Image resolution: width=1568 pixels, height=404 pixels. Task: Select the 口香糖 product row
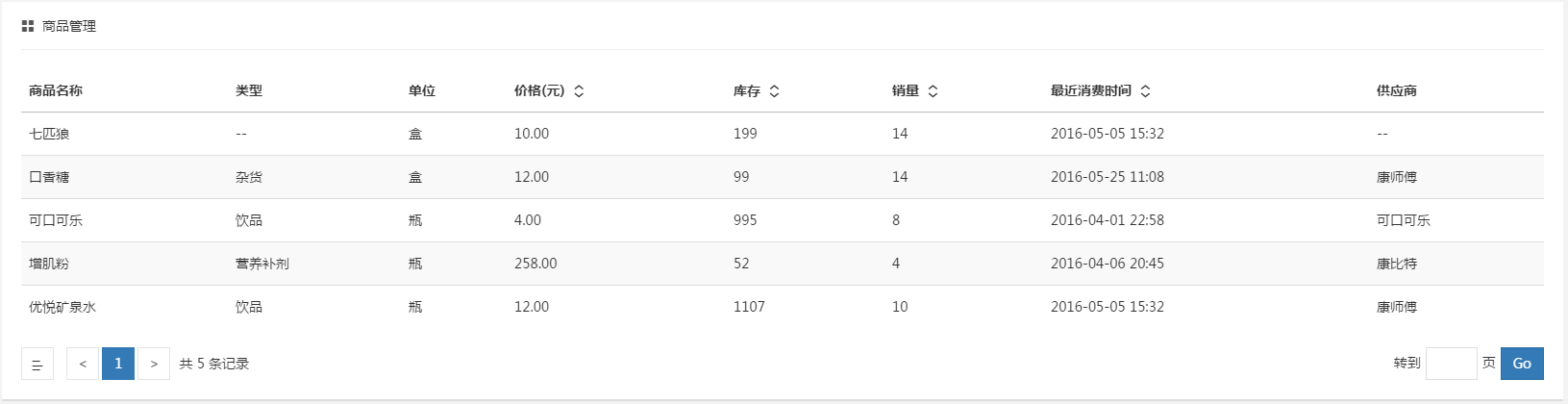[x=783, y=177]
